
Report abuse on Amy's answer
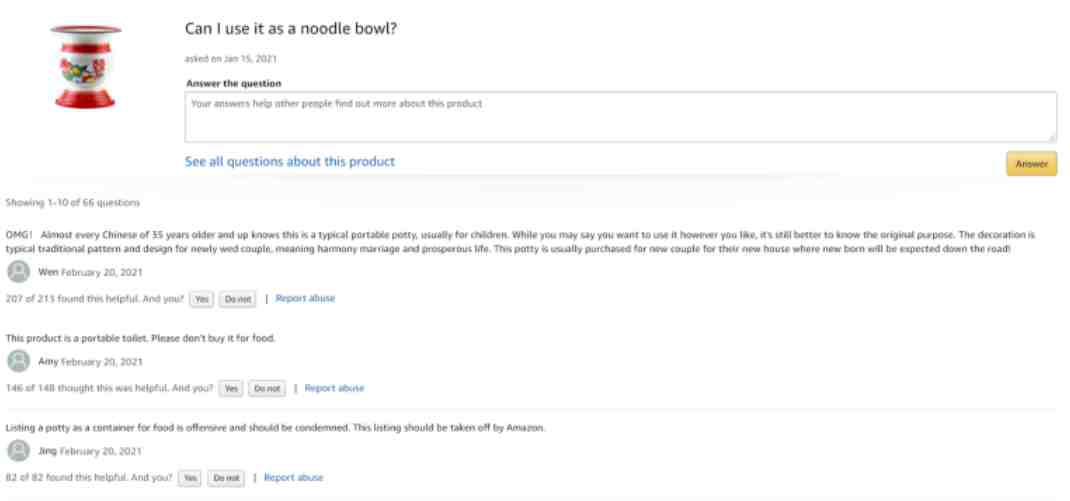point(334,388)
